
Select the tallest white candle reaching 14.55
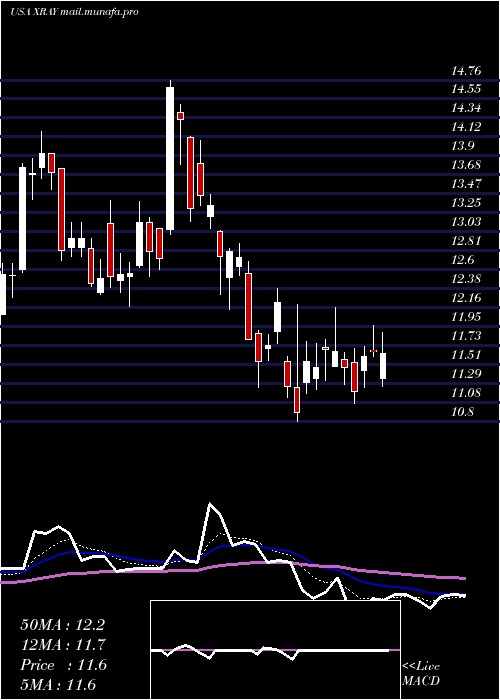pyautogui.click(x=170, y=158)
